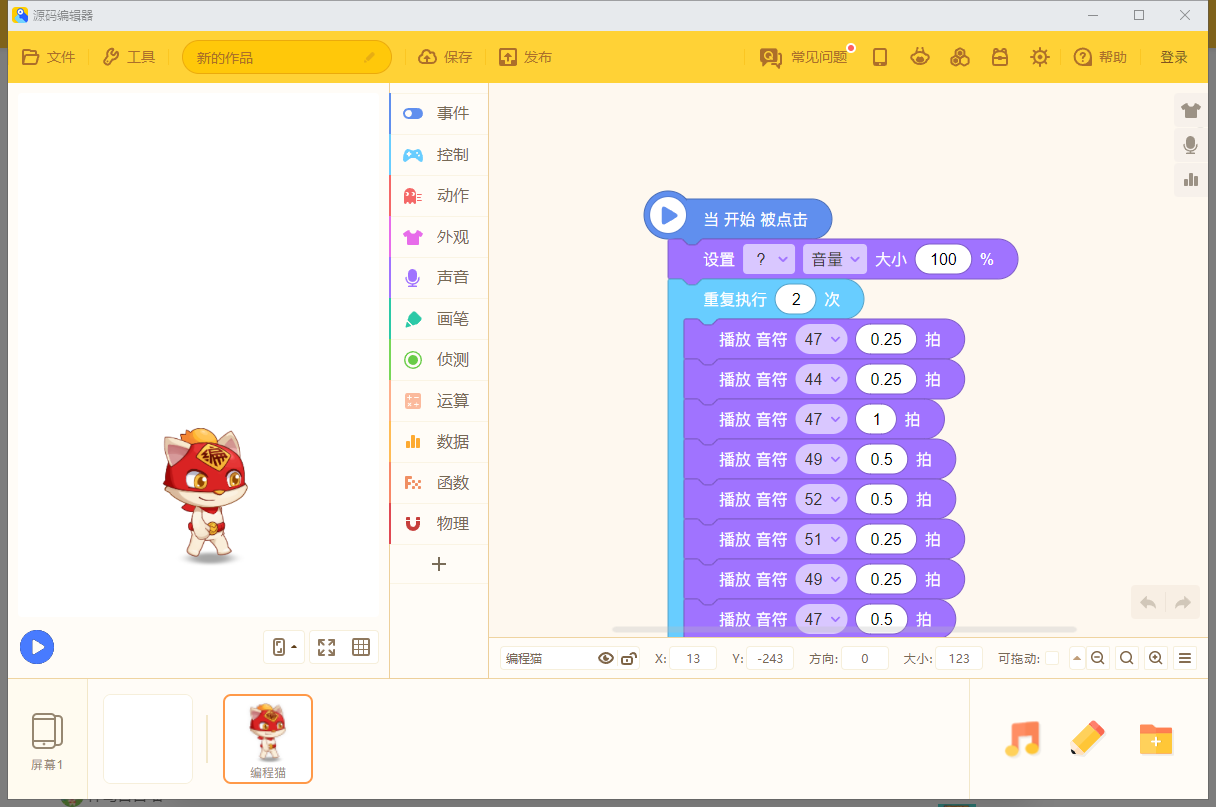The height and width of the screenshot is (807, 1216).
Task: Open the 文件 file menu
Action: click(x=48, y=57)
